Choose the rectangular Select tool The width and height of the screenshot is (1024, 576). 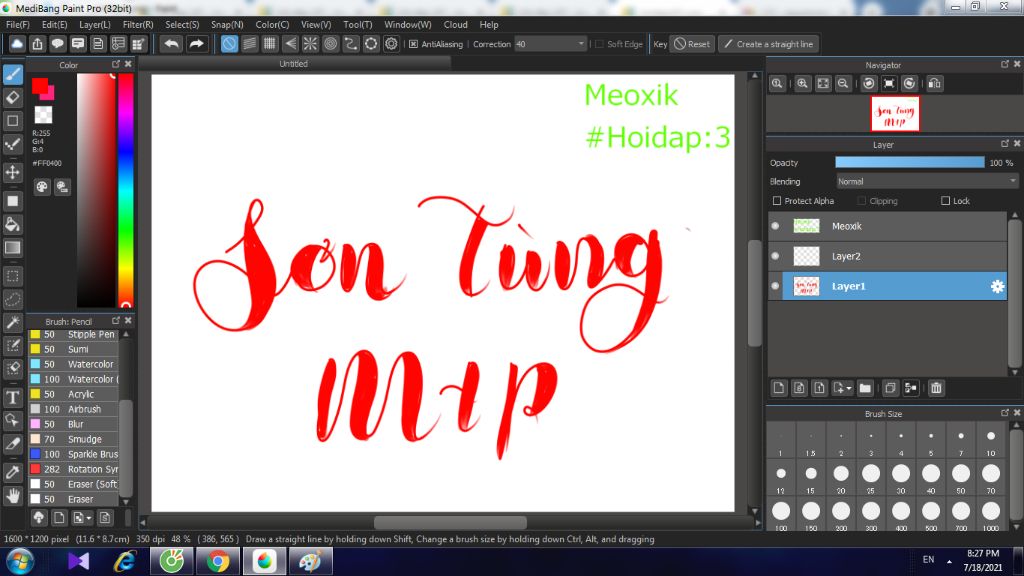(12, 276)
